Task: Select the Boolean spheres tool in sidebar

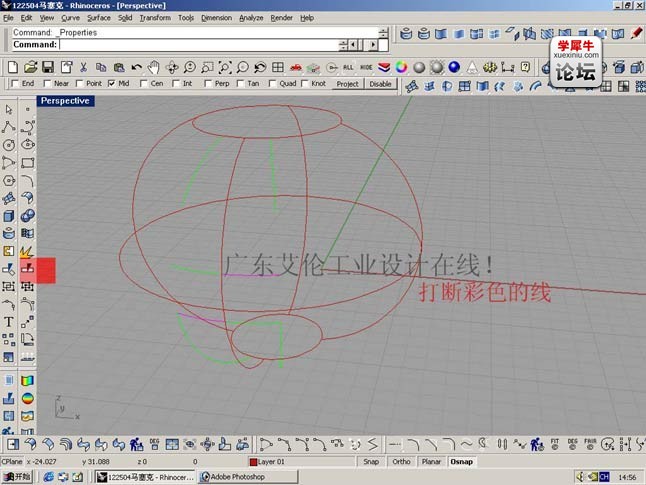Action: point(28,216)
